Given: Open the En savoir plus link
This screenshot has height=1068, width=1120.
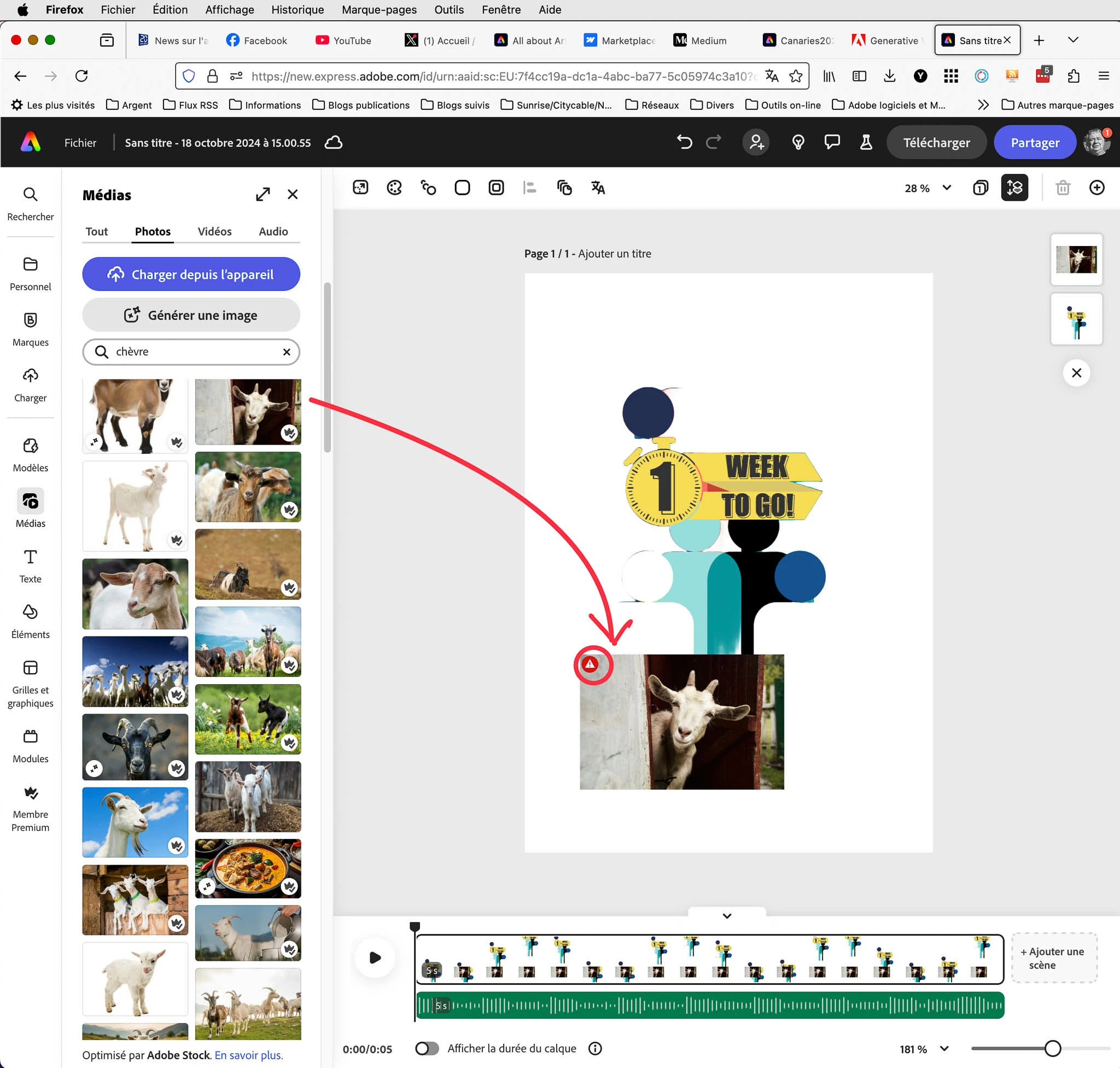Looking at the screenshot, I should (248, 1055).
